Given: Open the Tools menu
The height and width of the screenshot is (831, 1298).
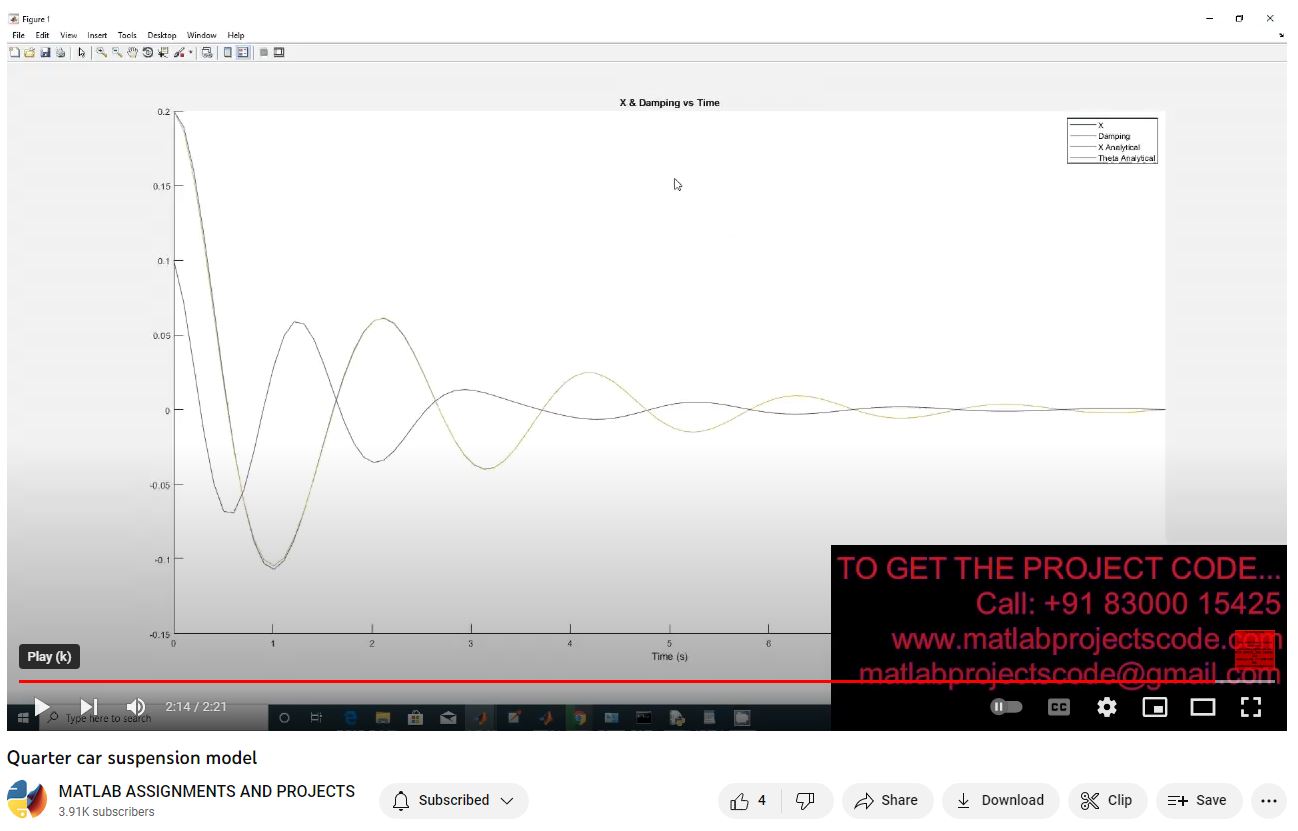Looking at the screenshot, I should coord(127,35).
